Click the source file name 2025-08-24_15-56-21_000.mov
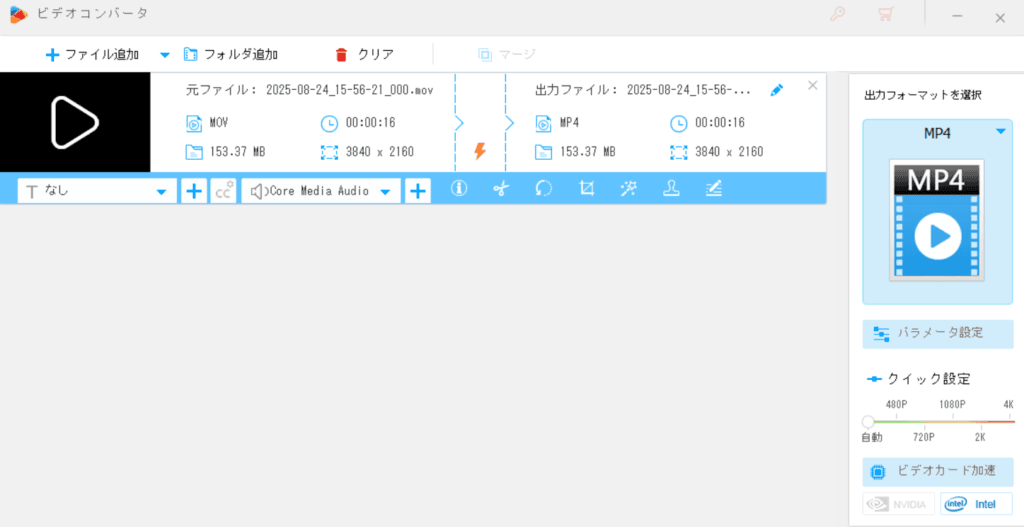The image size is (1024, 527). (350, 90)
